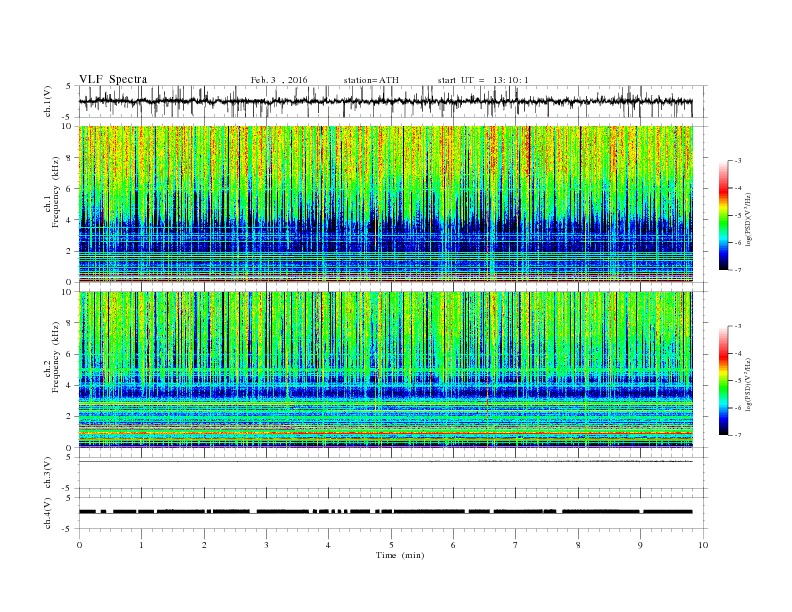Image resolution: width=792 pixels, height=612 pixels.
Task: Click time axis tick label '7'
Action: [x=516, y=545]
